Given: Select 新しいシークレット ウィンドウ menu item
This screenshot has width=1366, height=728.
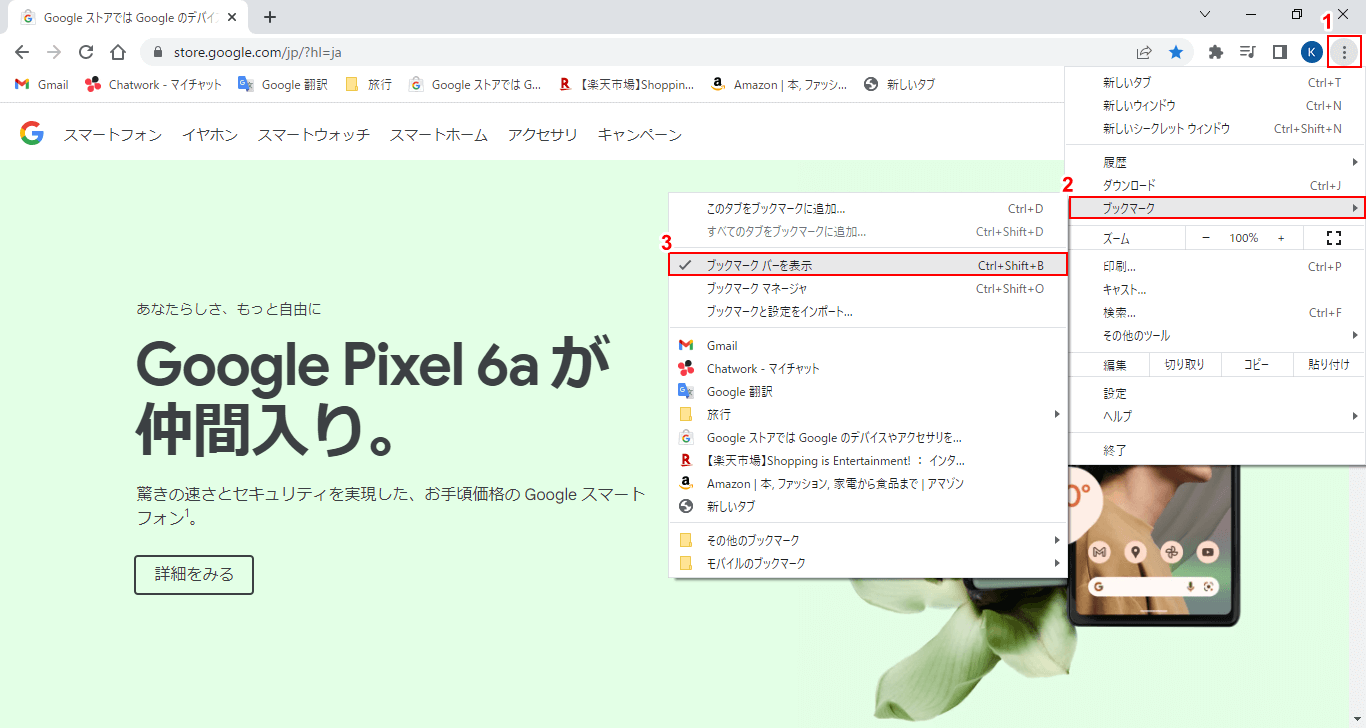Looking at the screenshot, I should pyautogui.click(x=1216, y=128).
